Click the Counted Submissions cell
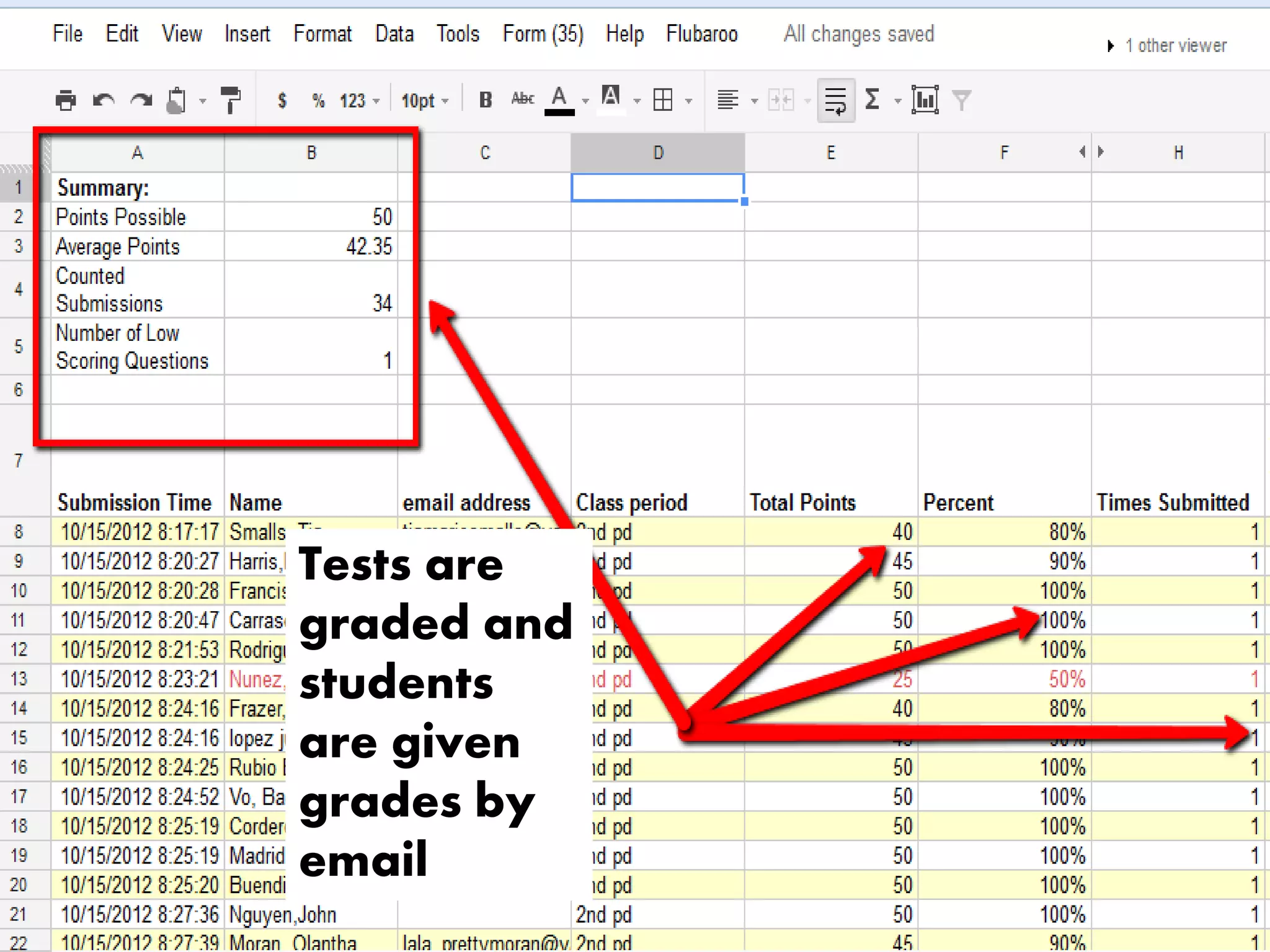This screenshot has width=1270, height=952. pos(138,289)
